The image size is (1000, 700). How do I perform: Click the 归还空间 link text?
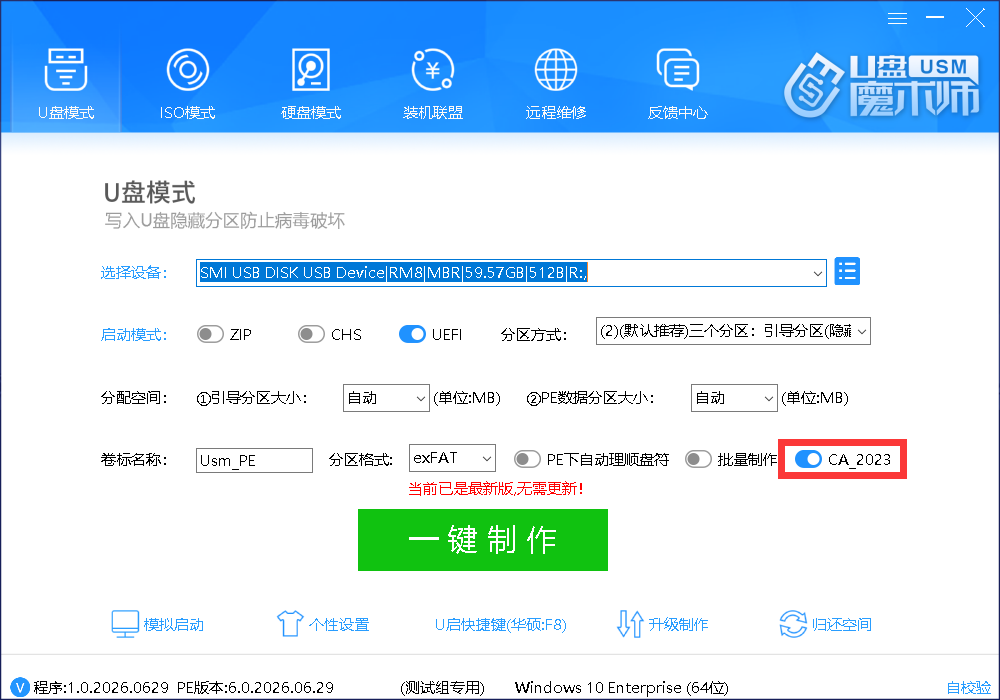click(841, 624)
